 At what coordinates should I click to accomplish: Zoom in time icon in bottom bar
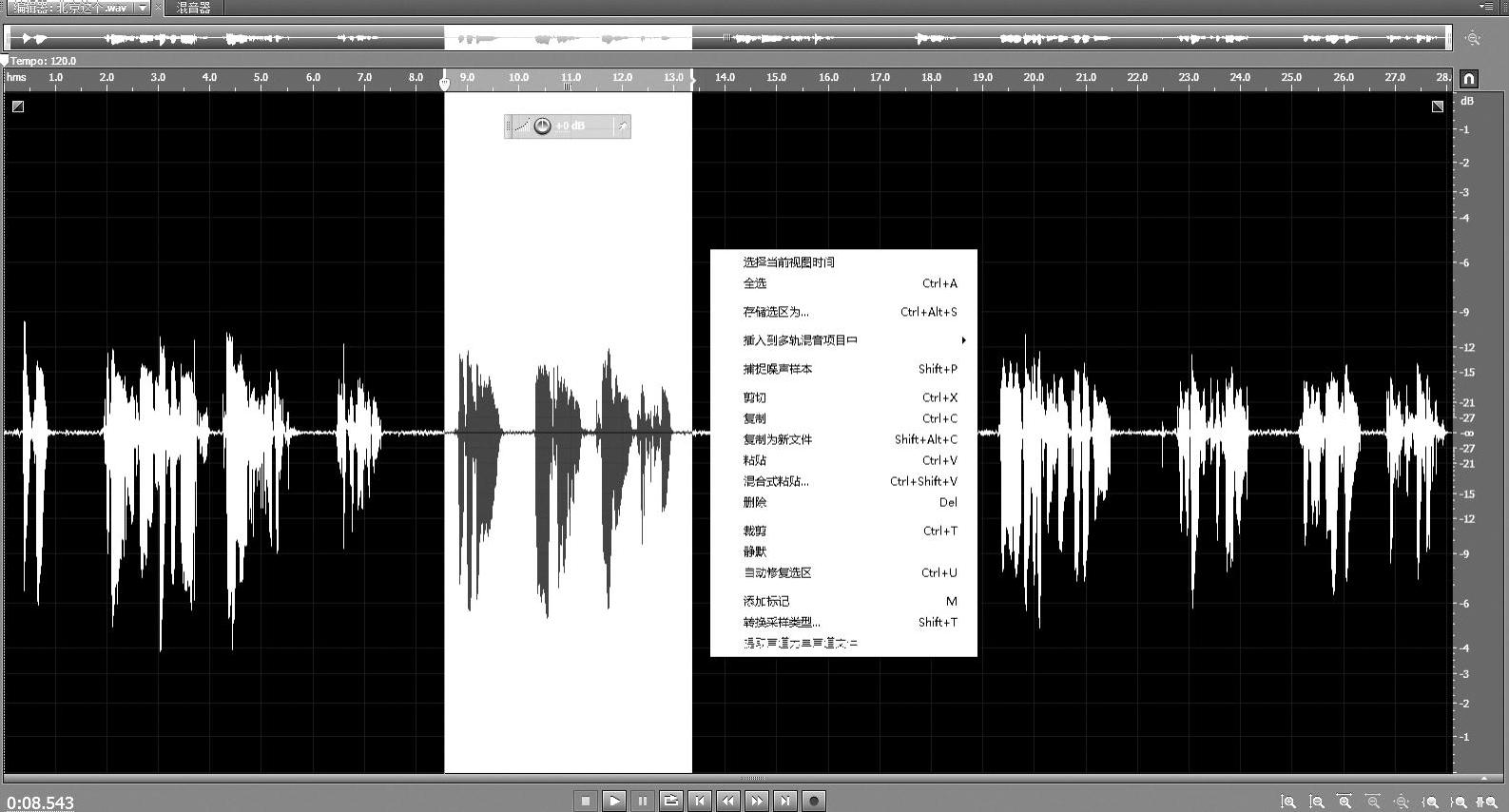[x=1345, y=802]
